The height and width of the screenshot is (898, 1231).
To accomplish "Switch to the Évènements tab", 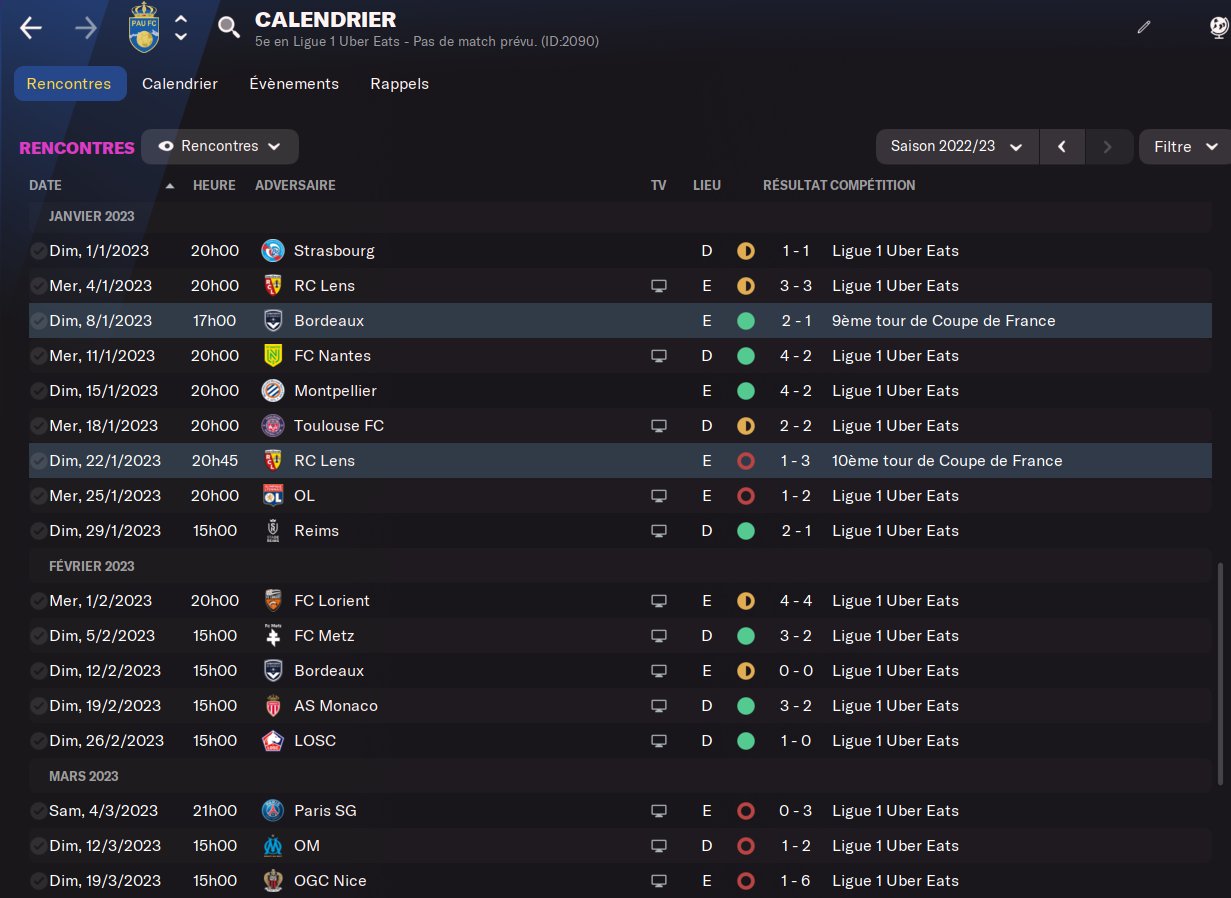I will [x=294, y=84].
